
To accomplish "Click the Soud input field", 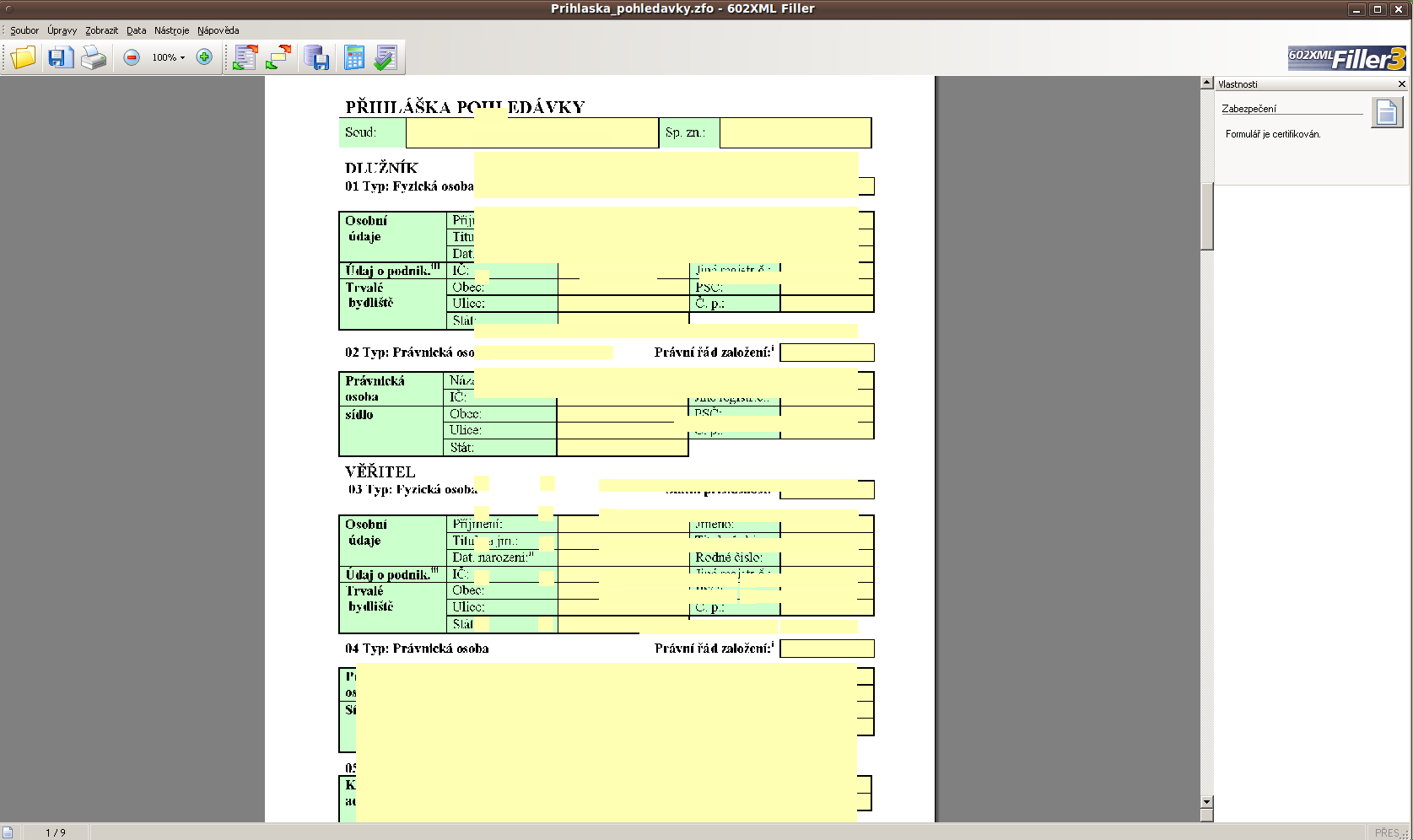I will (532, 133).
